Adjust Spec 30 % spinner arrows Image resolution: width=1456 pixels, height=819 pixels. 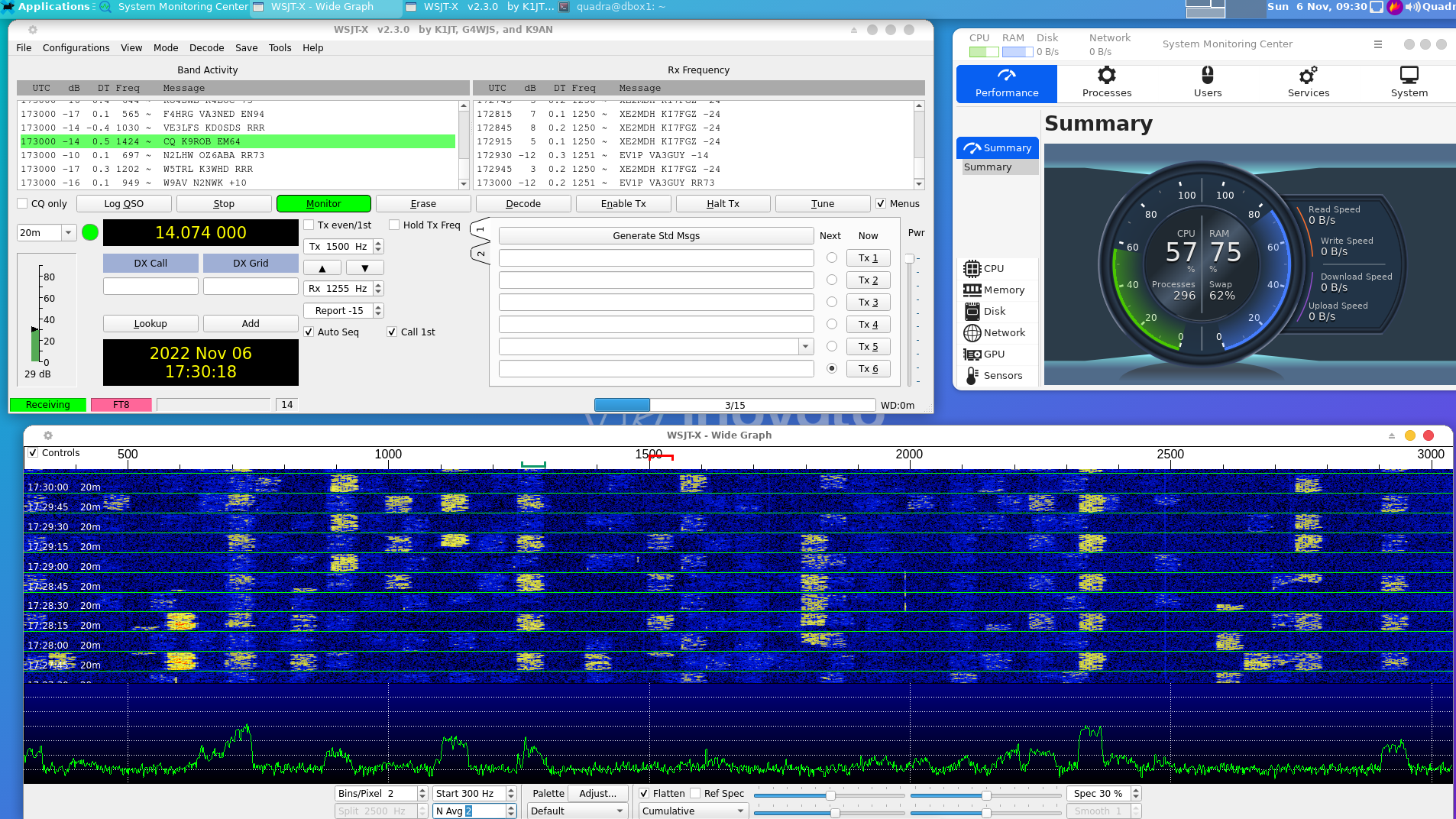point(1136,794)
